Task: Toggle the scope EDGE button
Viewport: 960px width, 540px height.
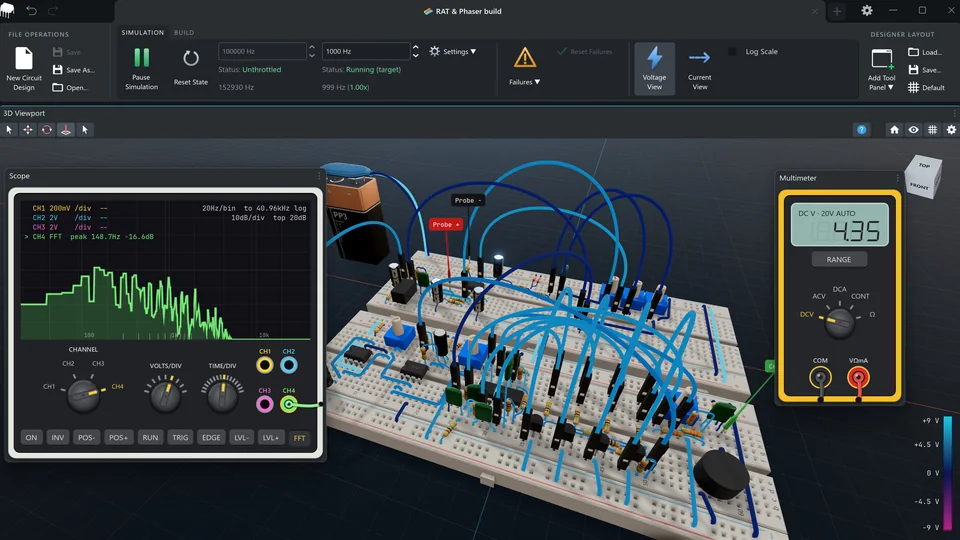Action: [211, 437]
